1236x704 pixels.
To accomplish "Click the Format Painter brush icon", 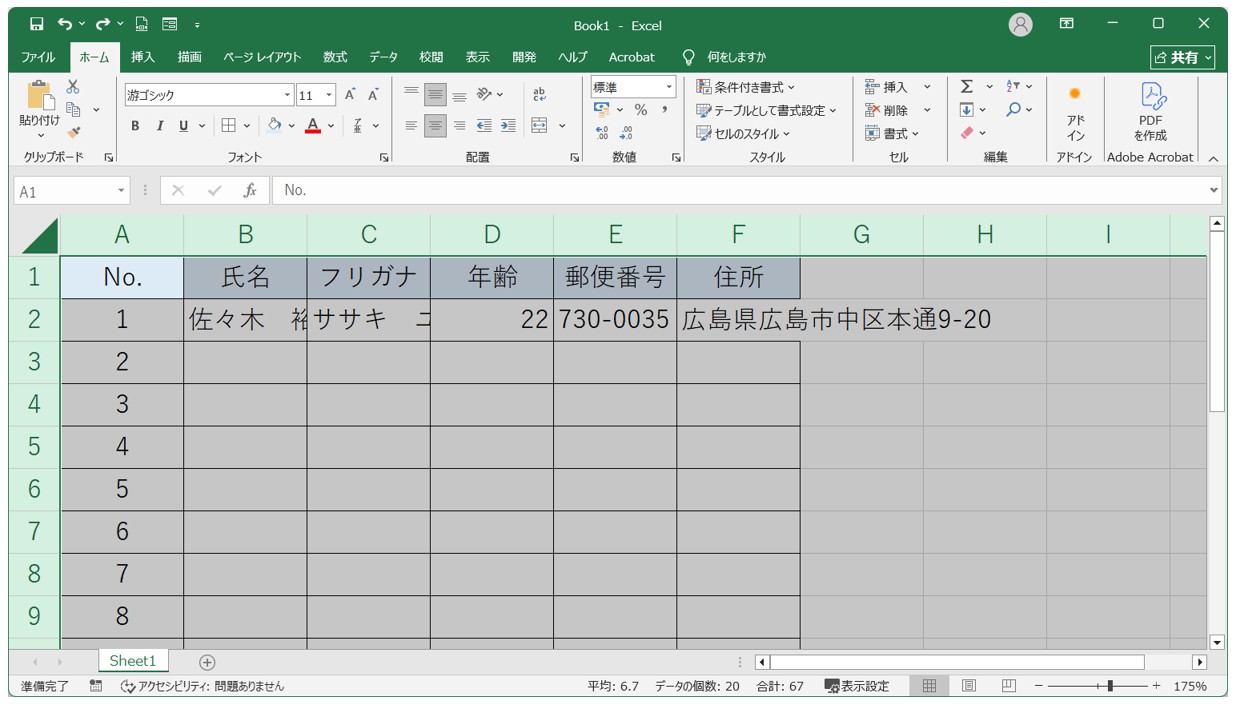I will [x=73, y=131].
